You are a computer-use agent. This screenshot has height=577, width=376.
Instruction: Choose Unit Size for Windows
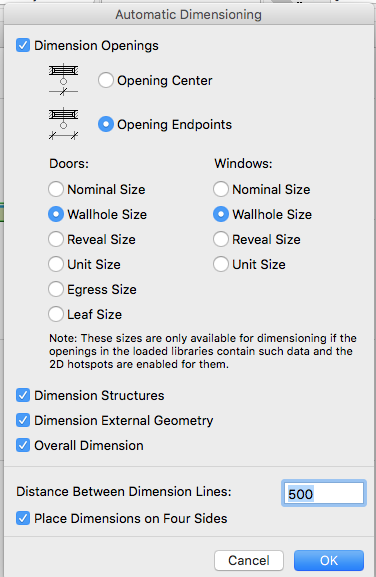[x=221, y=264]
